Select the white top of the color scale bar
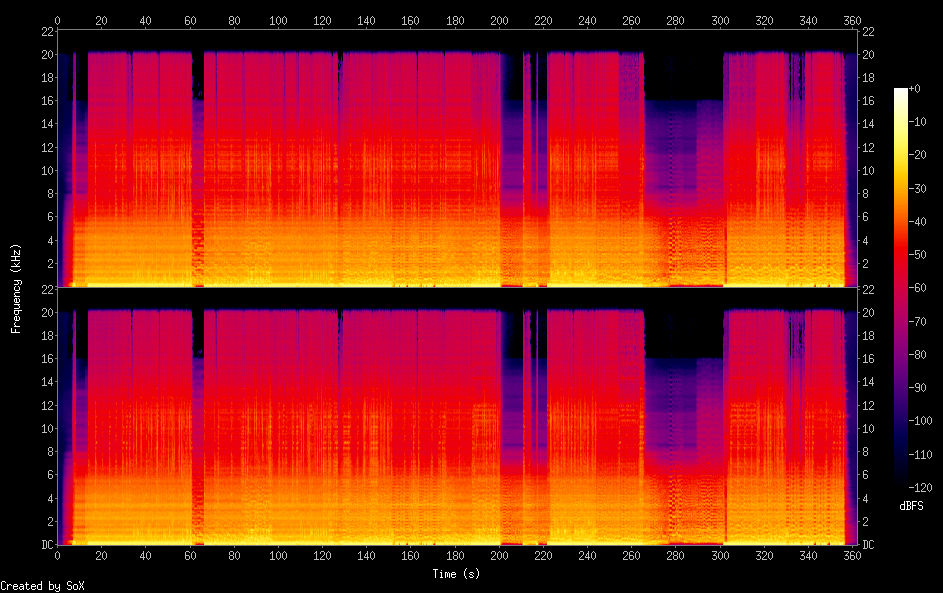 click(x=901, y=92)
